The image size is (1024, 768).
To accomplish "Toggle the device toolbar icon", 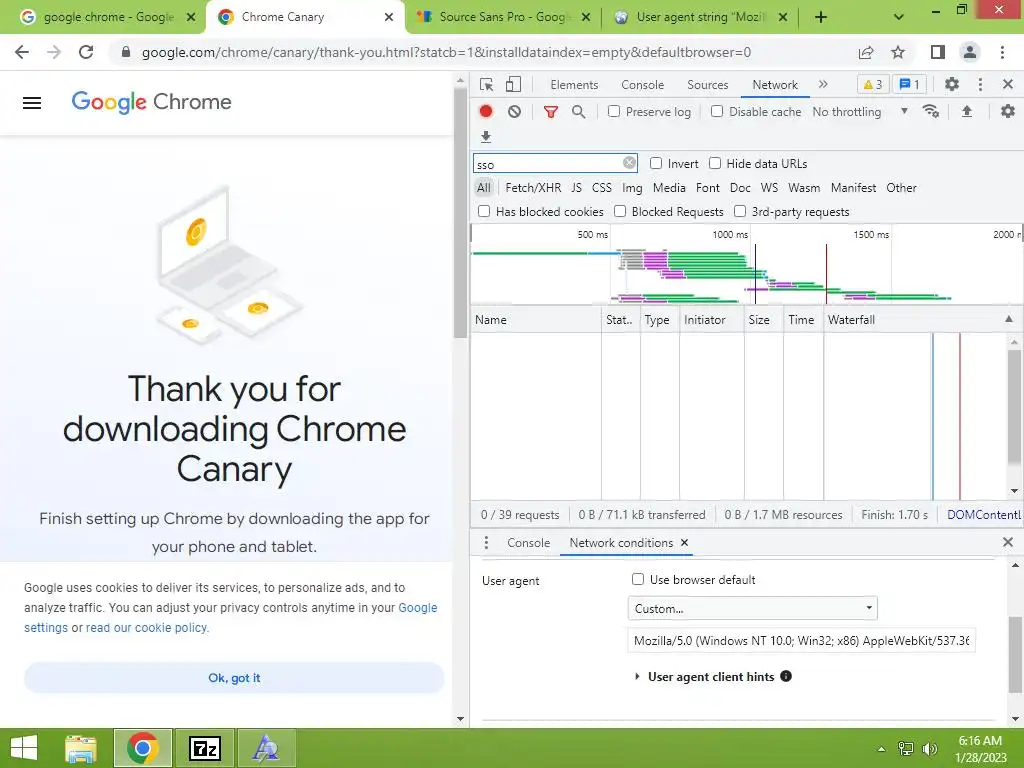I will point(514,84).
